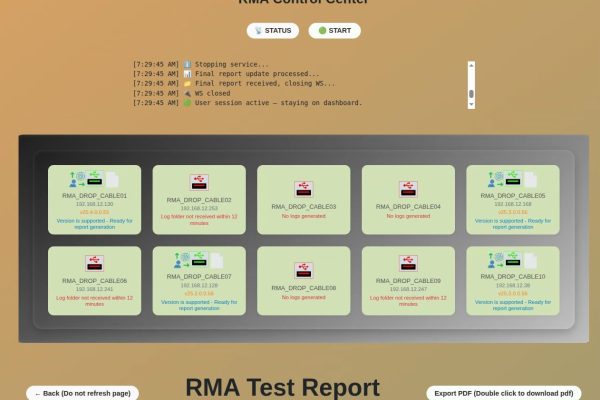Click 'No logs generated' on RMA_DROP_CABLE08
This screenshot has width=600, height=400.
click(x=303, y=297)
